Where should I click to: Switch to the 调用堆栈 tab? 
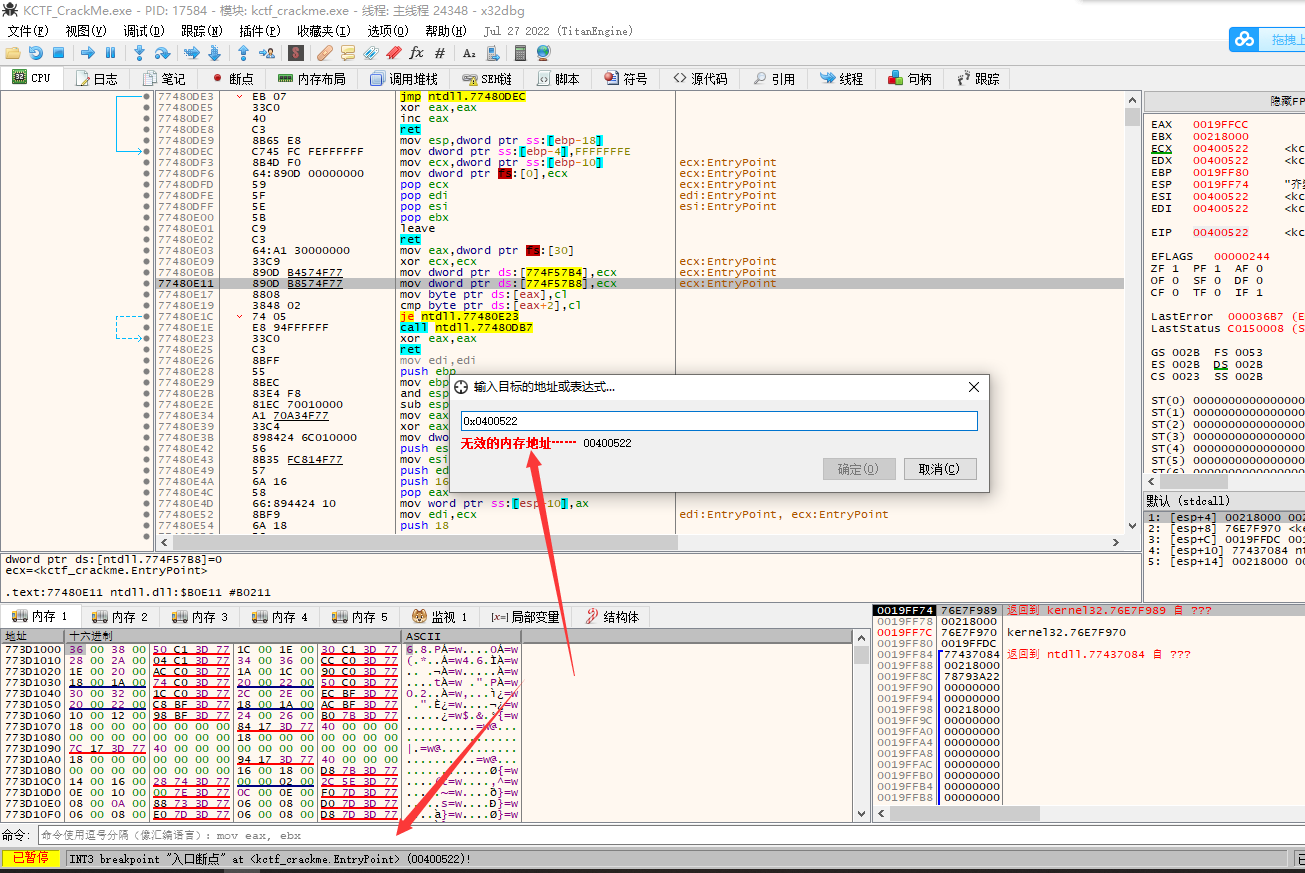[x=404, y=78]
